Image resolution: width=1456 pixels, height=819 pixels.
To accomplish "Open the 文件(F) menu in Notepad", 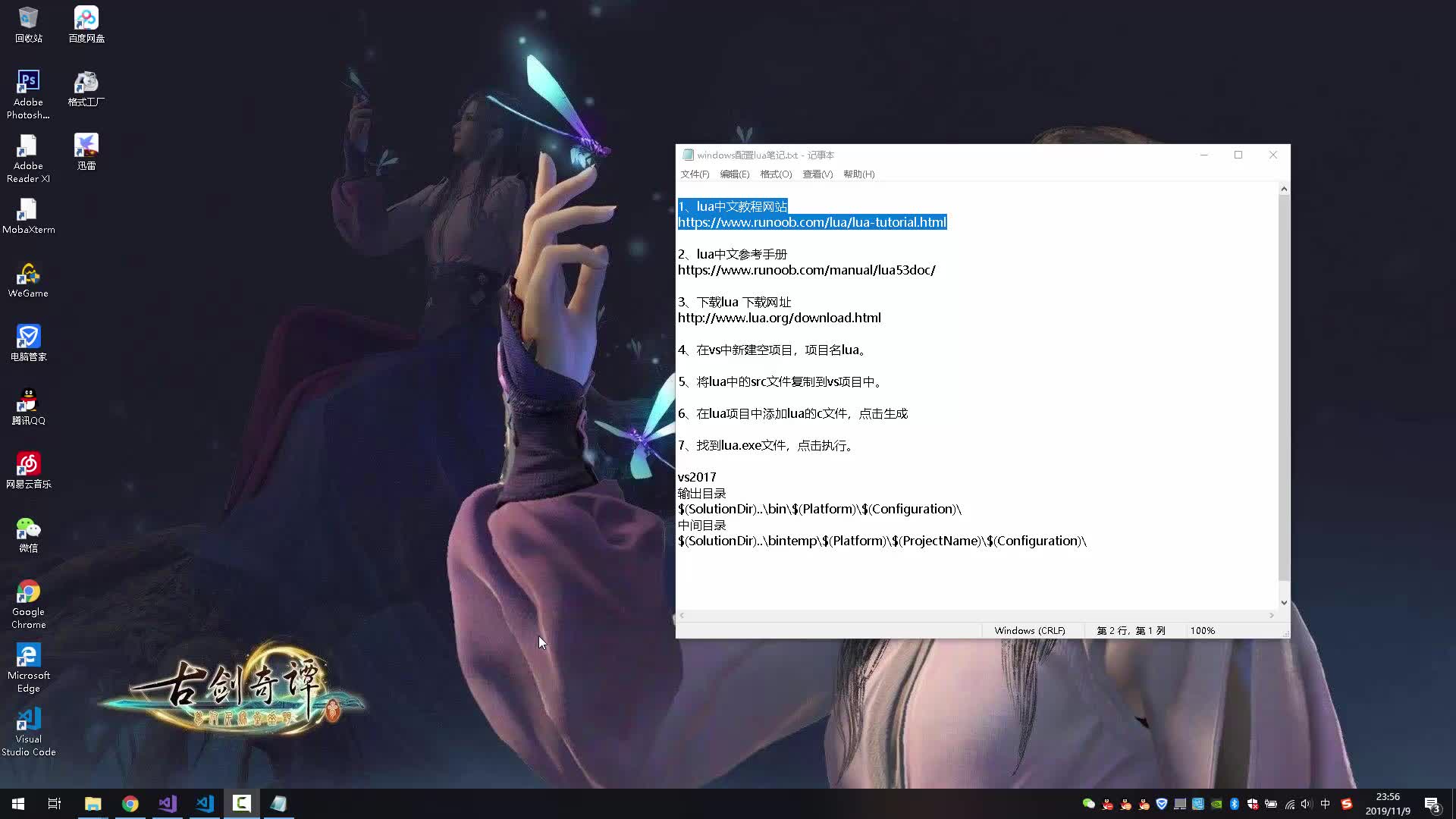I will click(695, 174).
